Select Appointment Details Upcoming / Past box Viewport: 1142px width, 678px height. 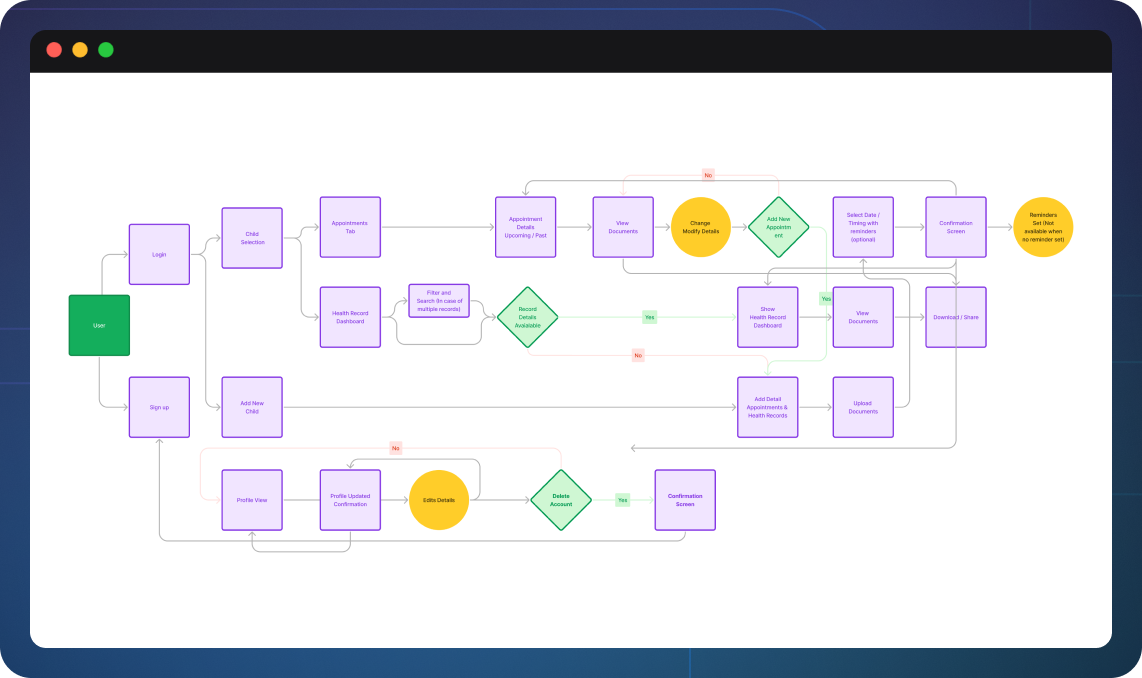(525, 227)
